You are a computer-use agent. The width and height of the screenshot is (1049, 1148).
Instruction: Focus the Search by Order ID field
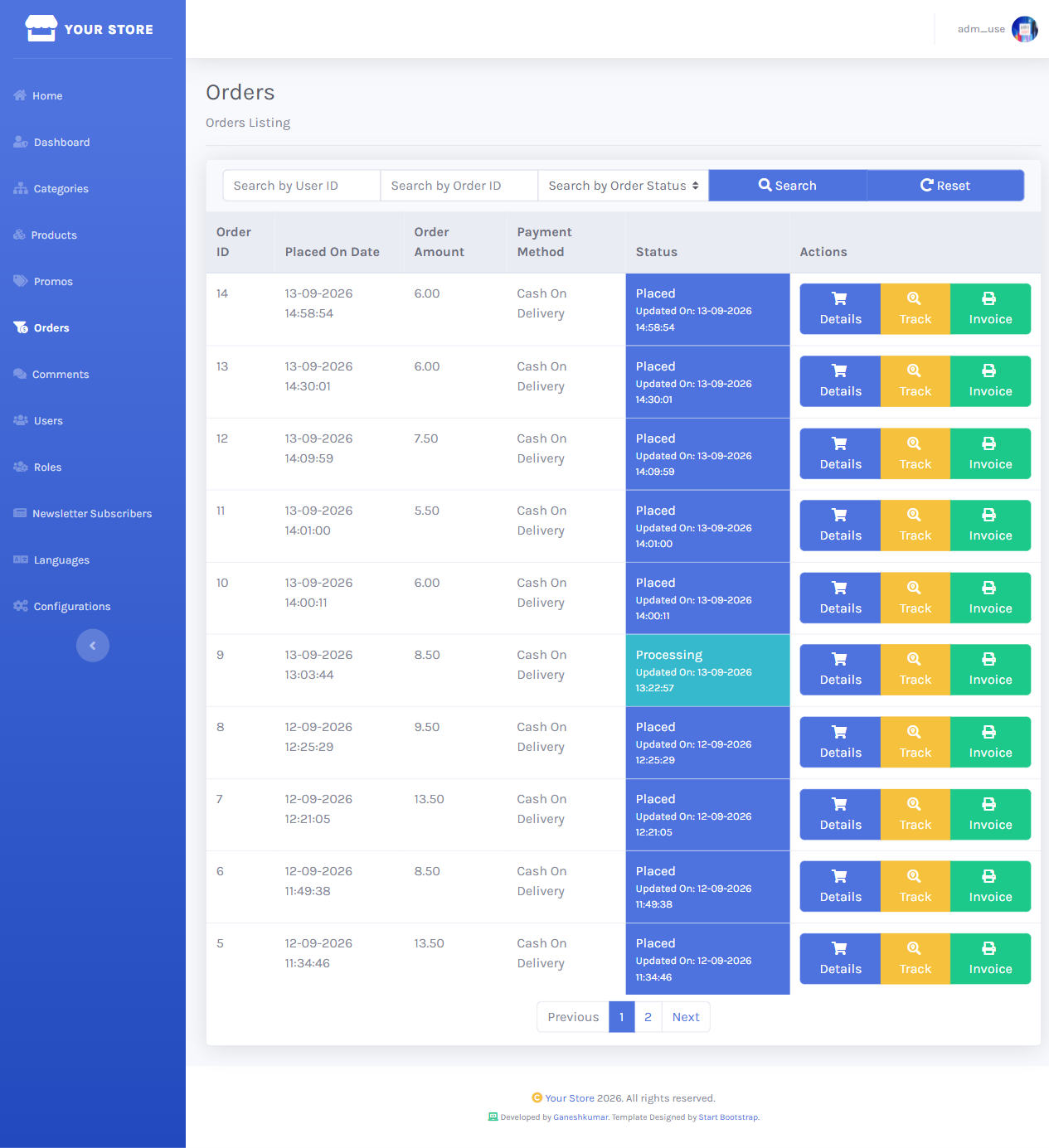coord(459,186)
